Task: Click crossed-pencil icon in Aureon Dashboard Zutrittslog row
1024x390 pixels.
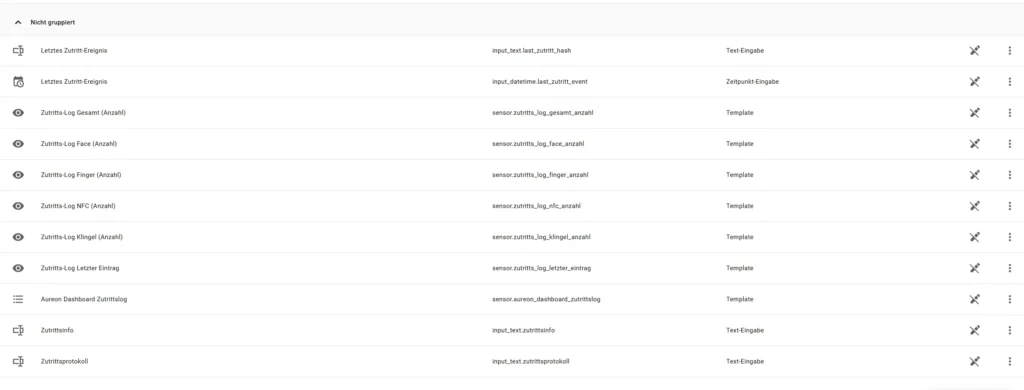Action: point(974,299)
